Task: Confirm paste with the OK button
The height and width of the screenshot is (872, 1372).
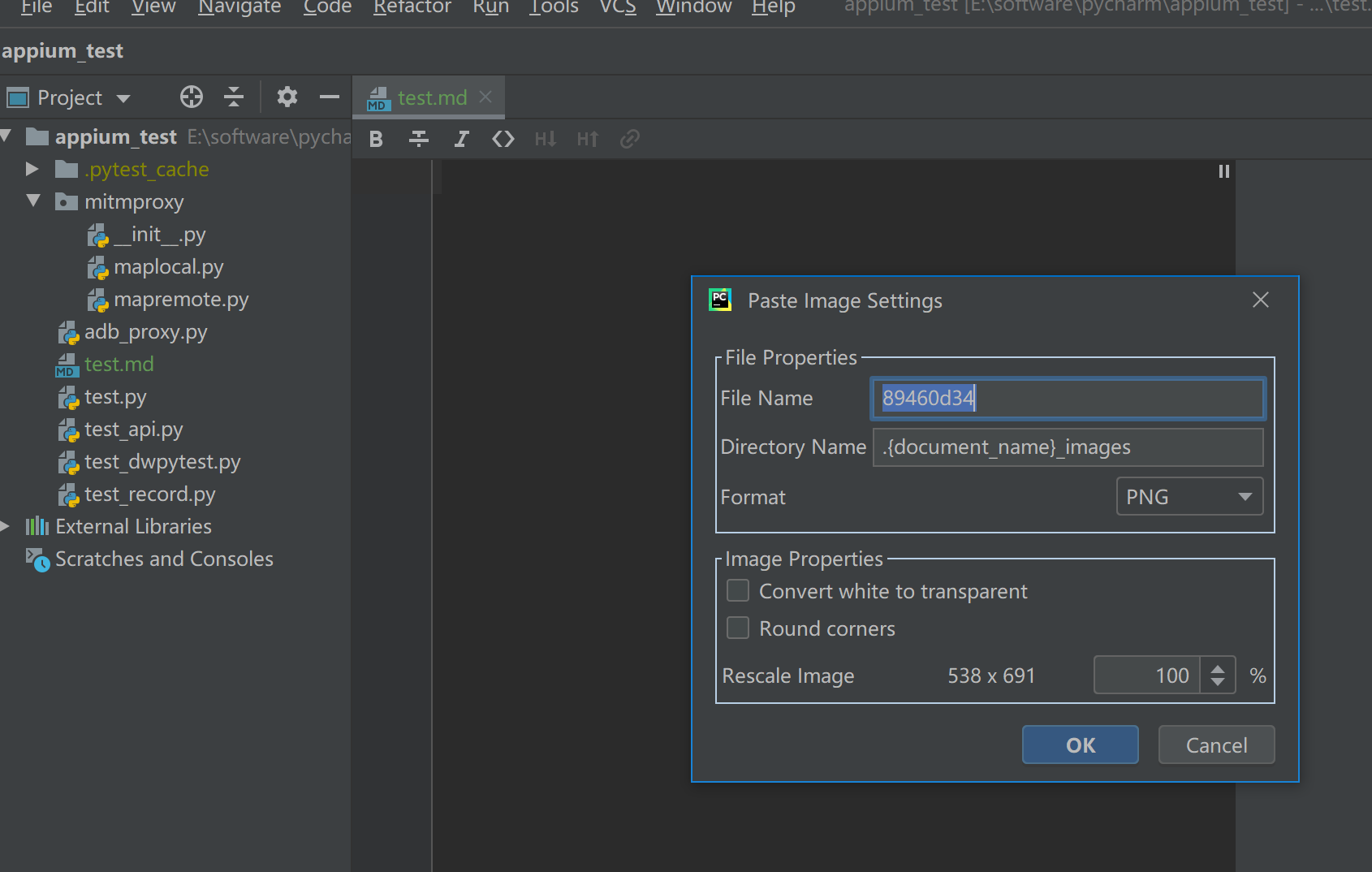Action: pos(1080,745)
